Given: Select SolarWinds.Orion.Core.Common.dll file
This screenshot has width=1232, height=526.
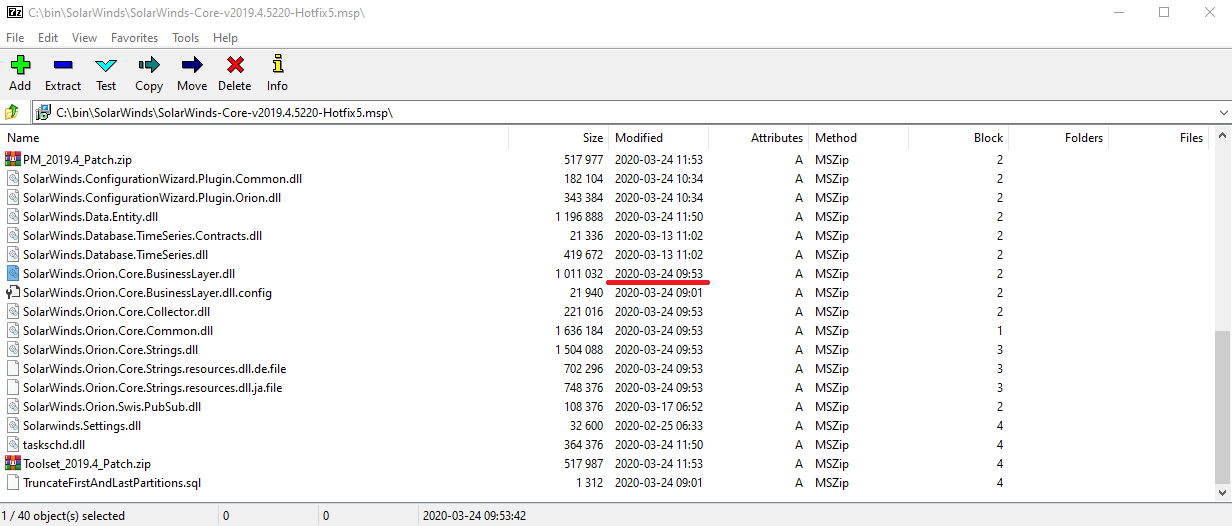Looking at the screenshot, I should click(118, 330).
